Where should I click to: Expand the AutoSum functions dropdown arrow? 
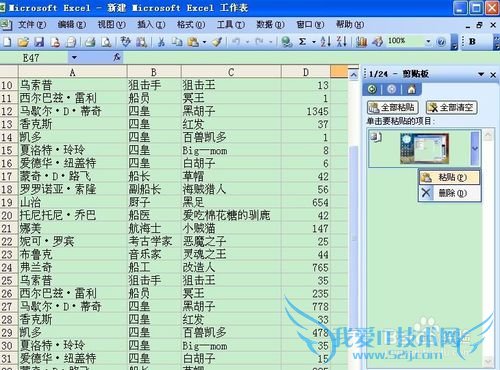[314, 42]
